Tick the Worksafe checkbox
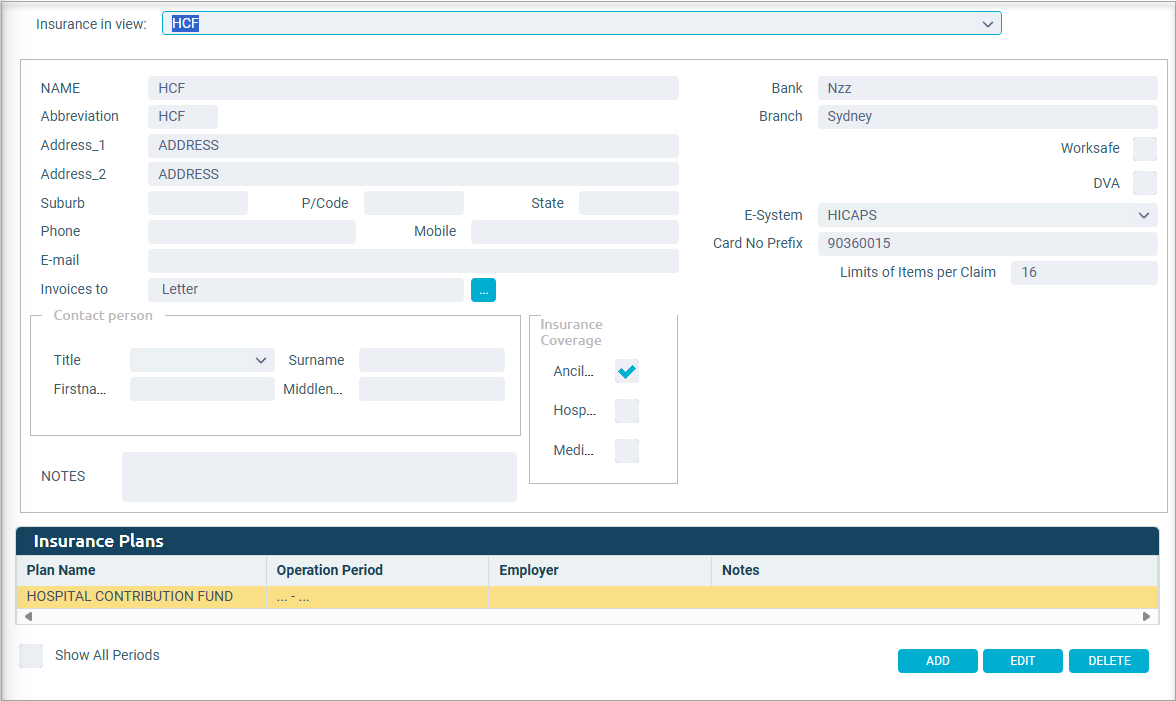The height and width of the screenshot is (701, 1176). (1144, 148)
